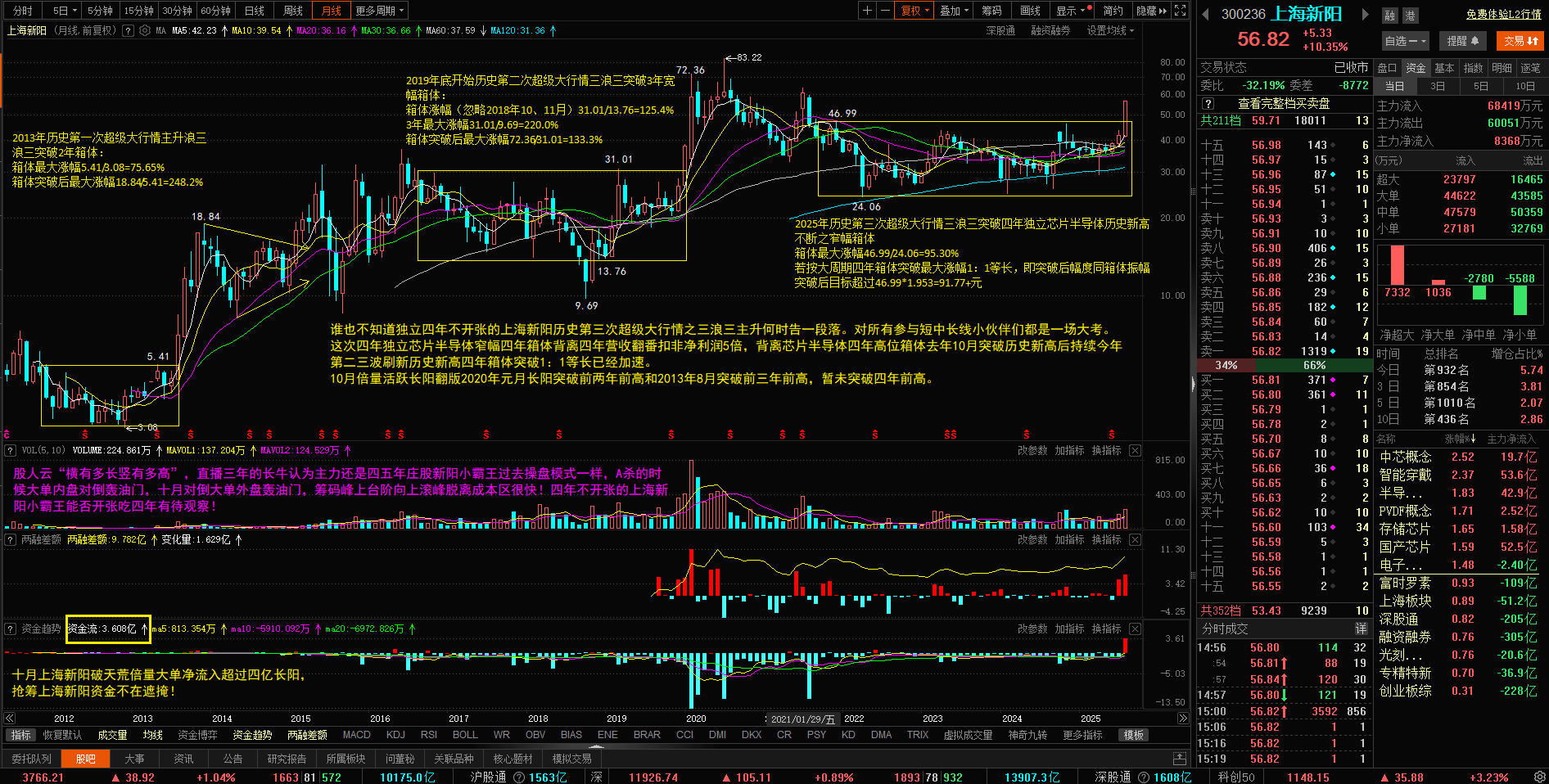Click the 深股通 link above the chart
The width and height of the screenshot is (1549, 784).
click(x=1000, y=30)
